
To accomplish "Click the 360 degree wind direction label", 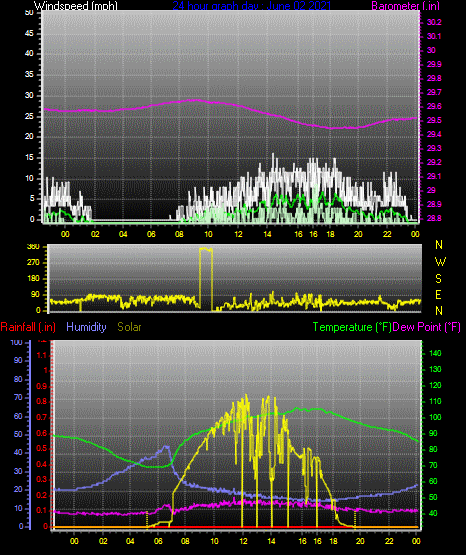I will coord(33,247).
